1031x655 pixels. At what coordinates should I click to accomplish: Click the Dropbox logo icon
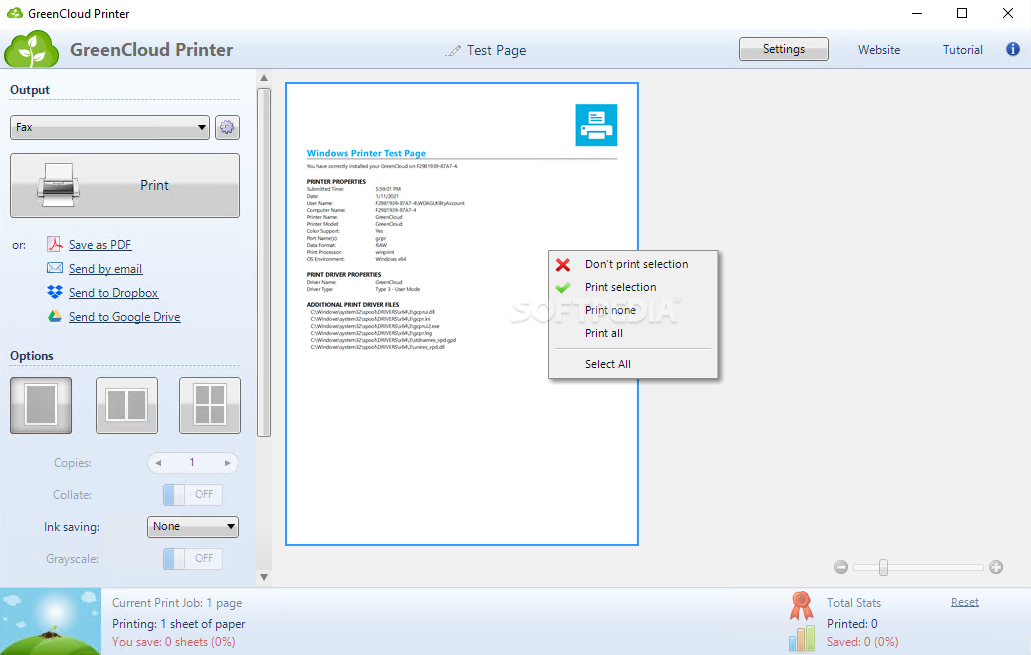55,292
